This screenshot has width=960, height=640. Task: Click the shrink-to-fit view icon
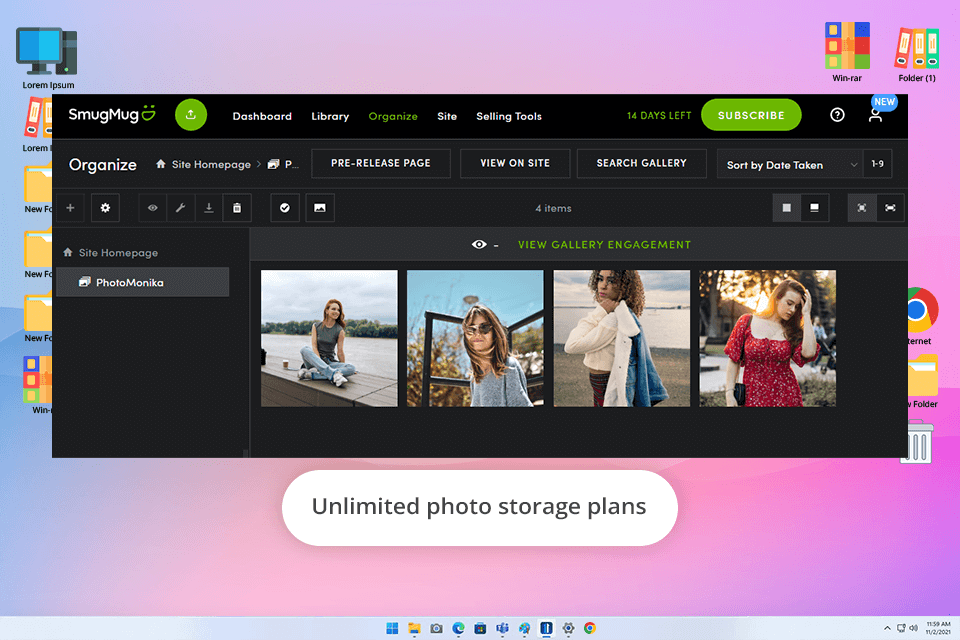pyautogui.click(x=862, y=208)
